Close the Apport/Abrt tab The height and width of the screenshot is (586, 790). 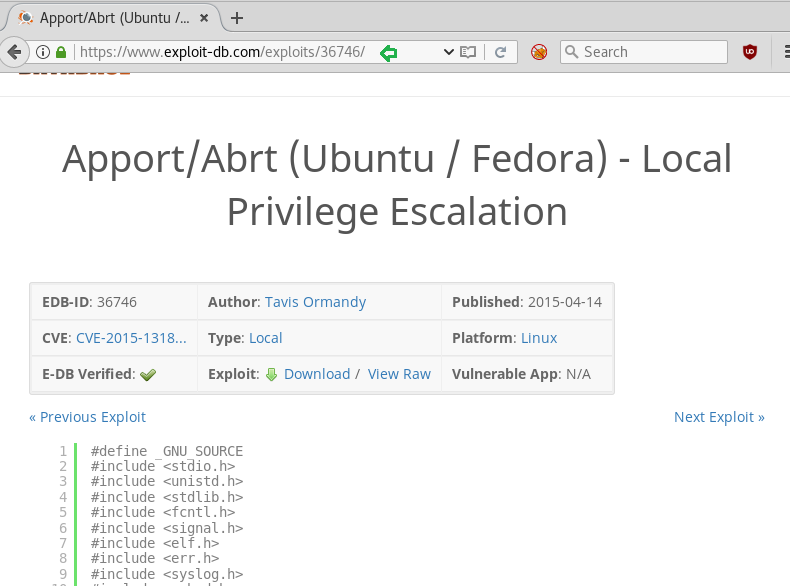(x=205, y=18)
